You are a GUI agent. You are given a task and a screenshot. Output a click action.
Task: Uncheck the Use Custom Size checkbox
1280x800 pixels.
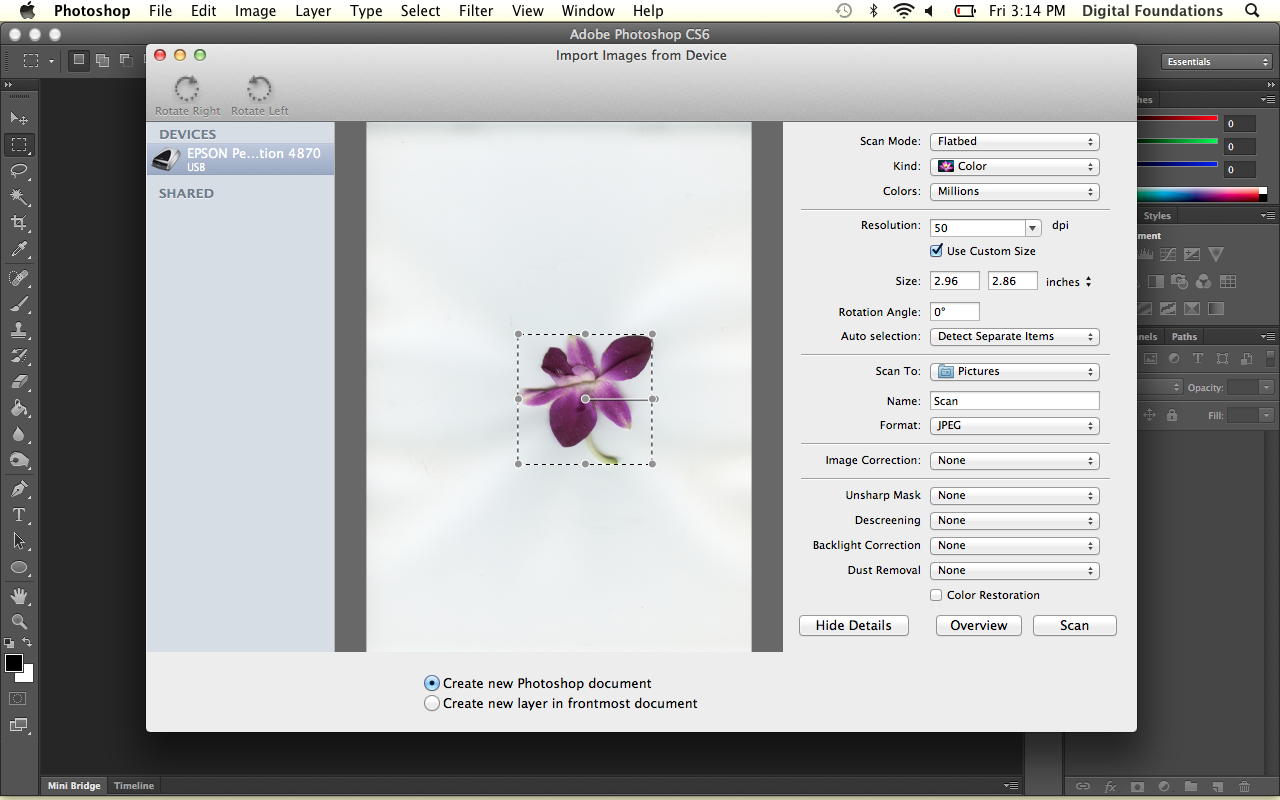click(x=937, y=251)
